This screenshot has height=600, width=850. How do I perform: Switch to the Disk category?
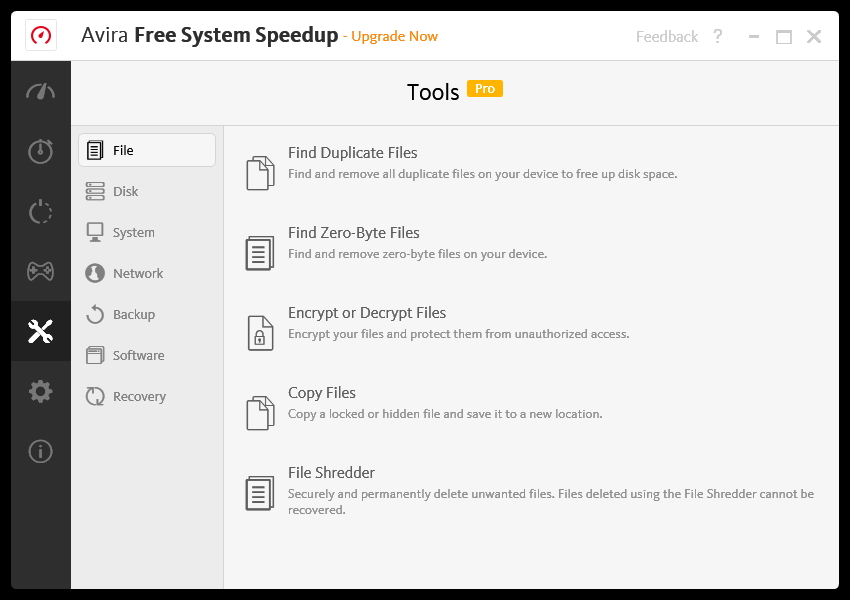tap(125, 191)
